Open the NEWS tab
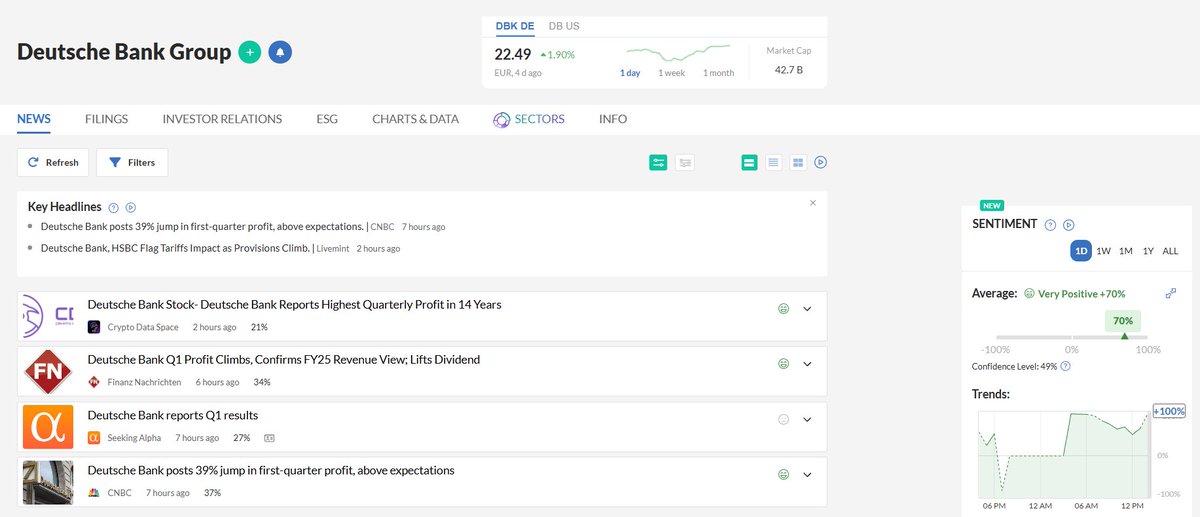Screen dimensions: 1200x517 [x=34, y=119]
